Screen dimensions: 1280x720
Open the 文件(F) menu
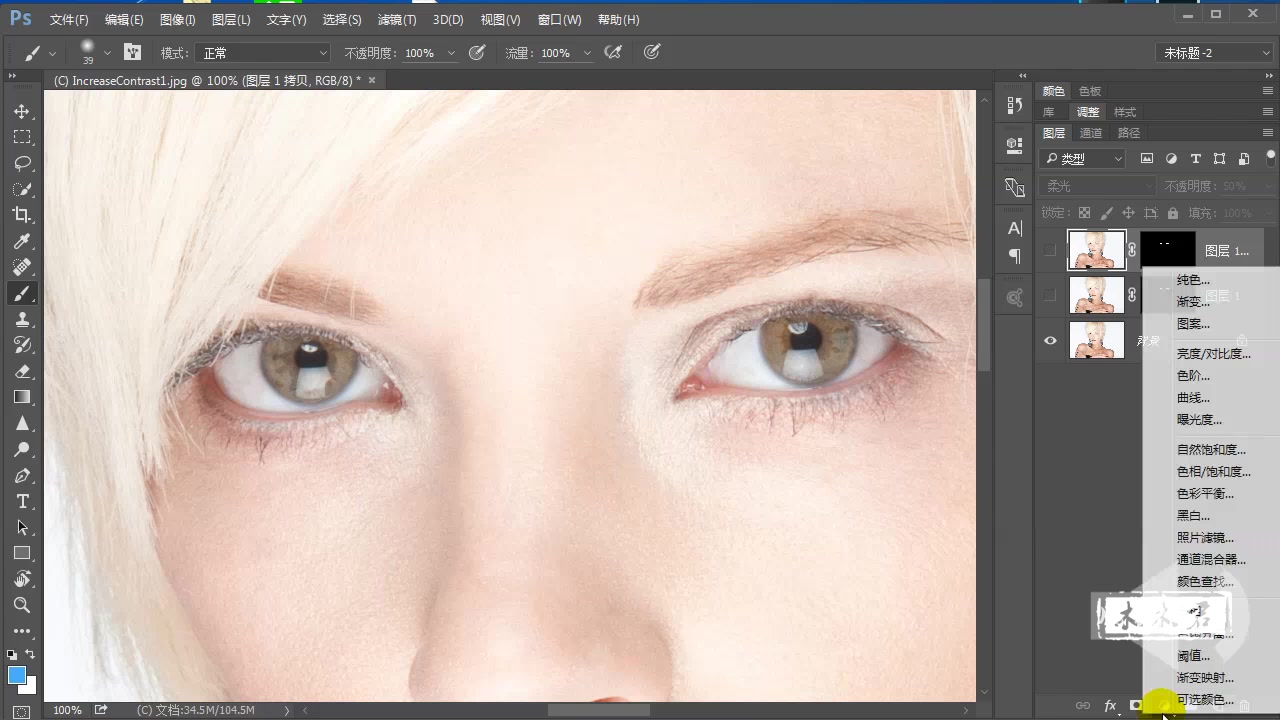click(x=69, y=20)
